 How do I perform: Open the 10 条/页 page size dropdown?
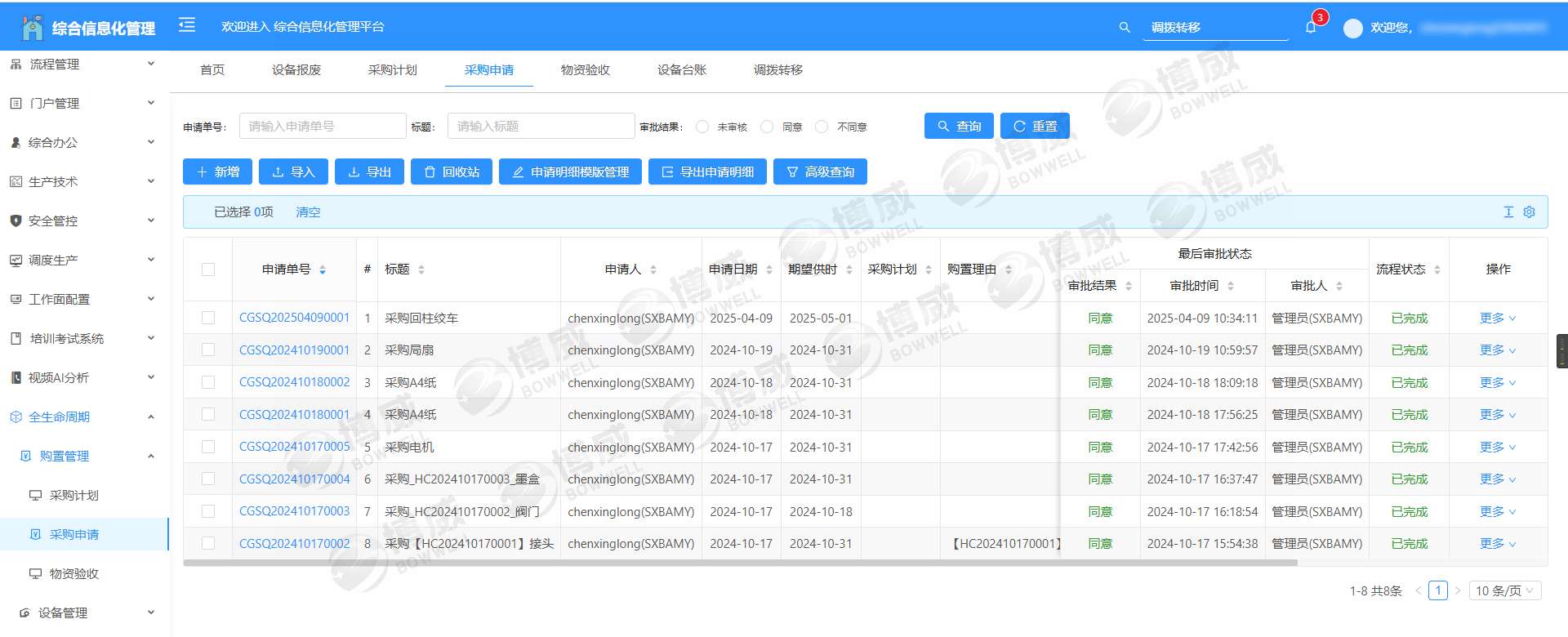(1504, 590)
